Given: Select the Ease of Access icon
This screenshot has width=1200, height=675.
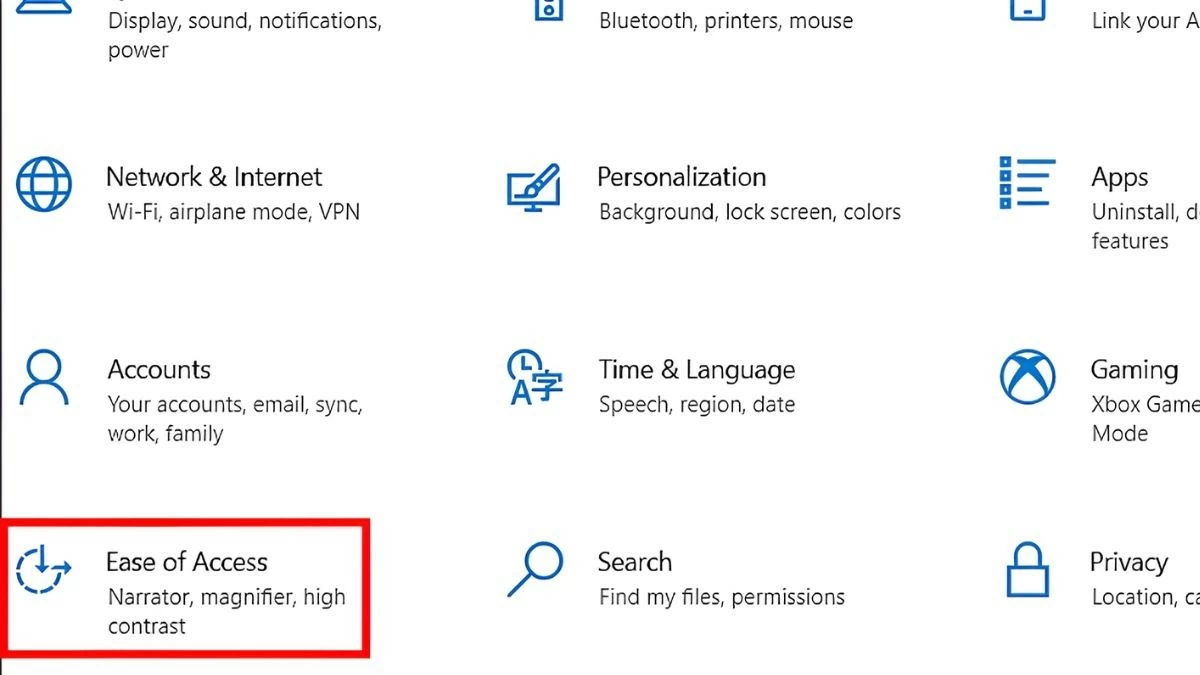Looking at the screenshot, I should 44,569.
